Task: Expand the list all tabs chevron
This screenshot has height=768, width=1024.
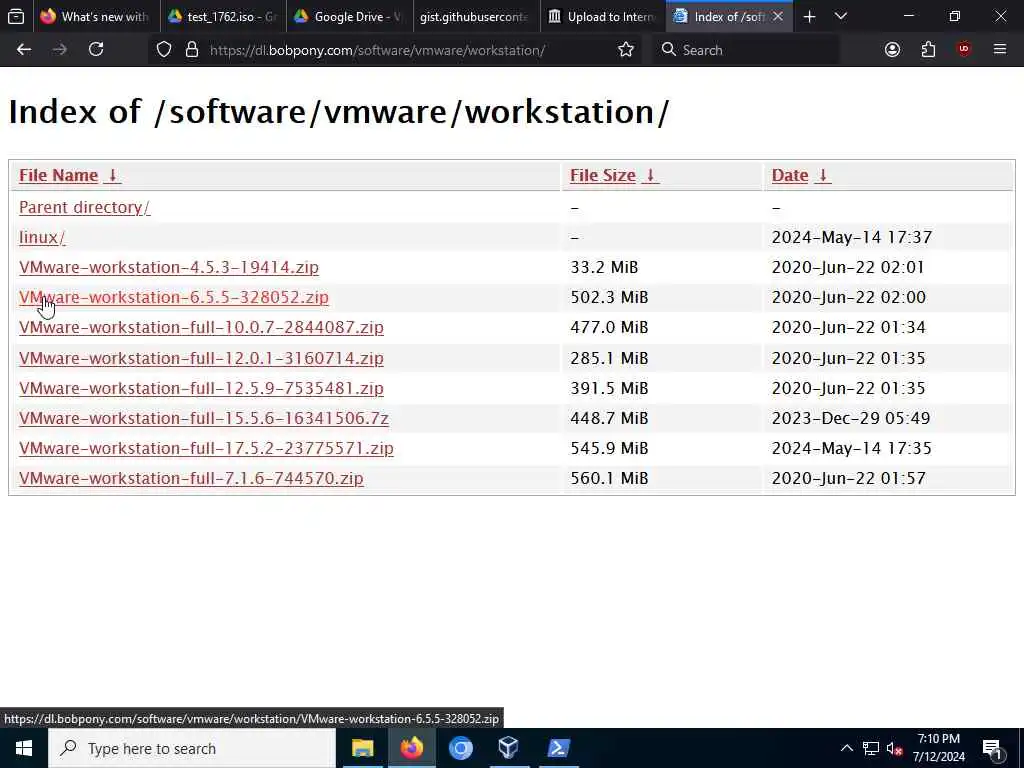Action: point(841,17)
